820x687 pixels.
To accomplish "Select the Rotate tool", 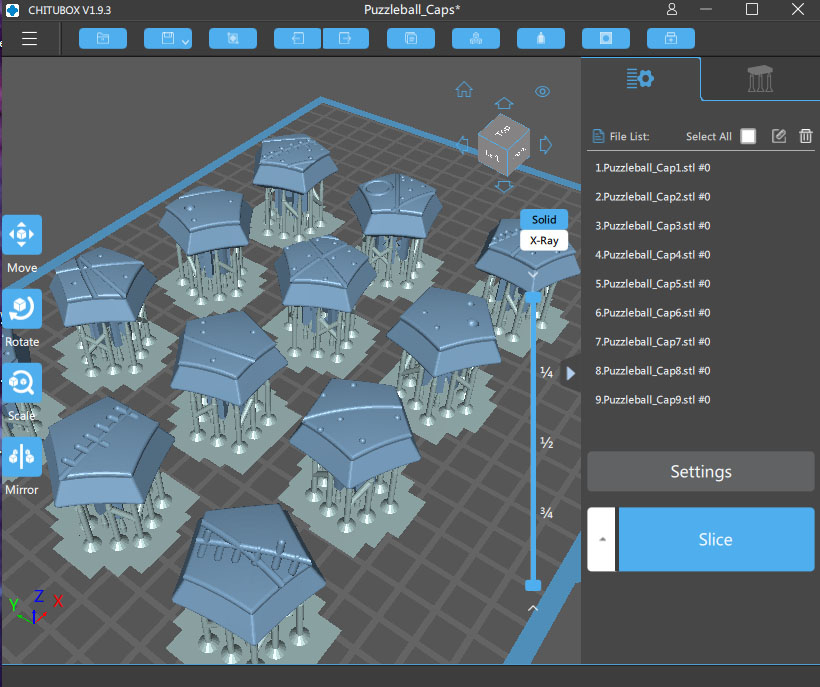I will click(x=22, y=310).
